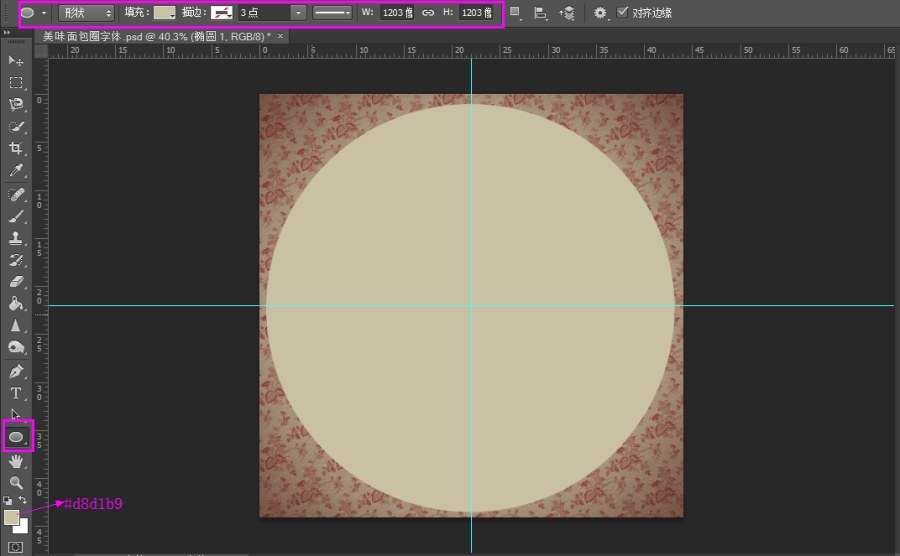Image resolution: width=900 pixels, height=556 pixels.
Task: Select the Crop tool
Action: 16,148
